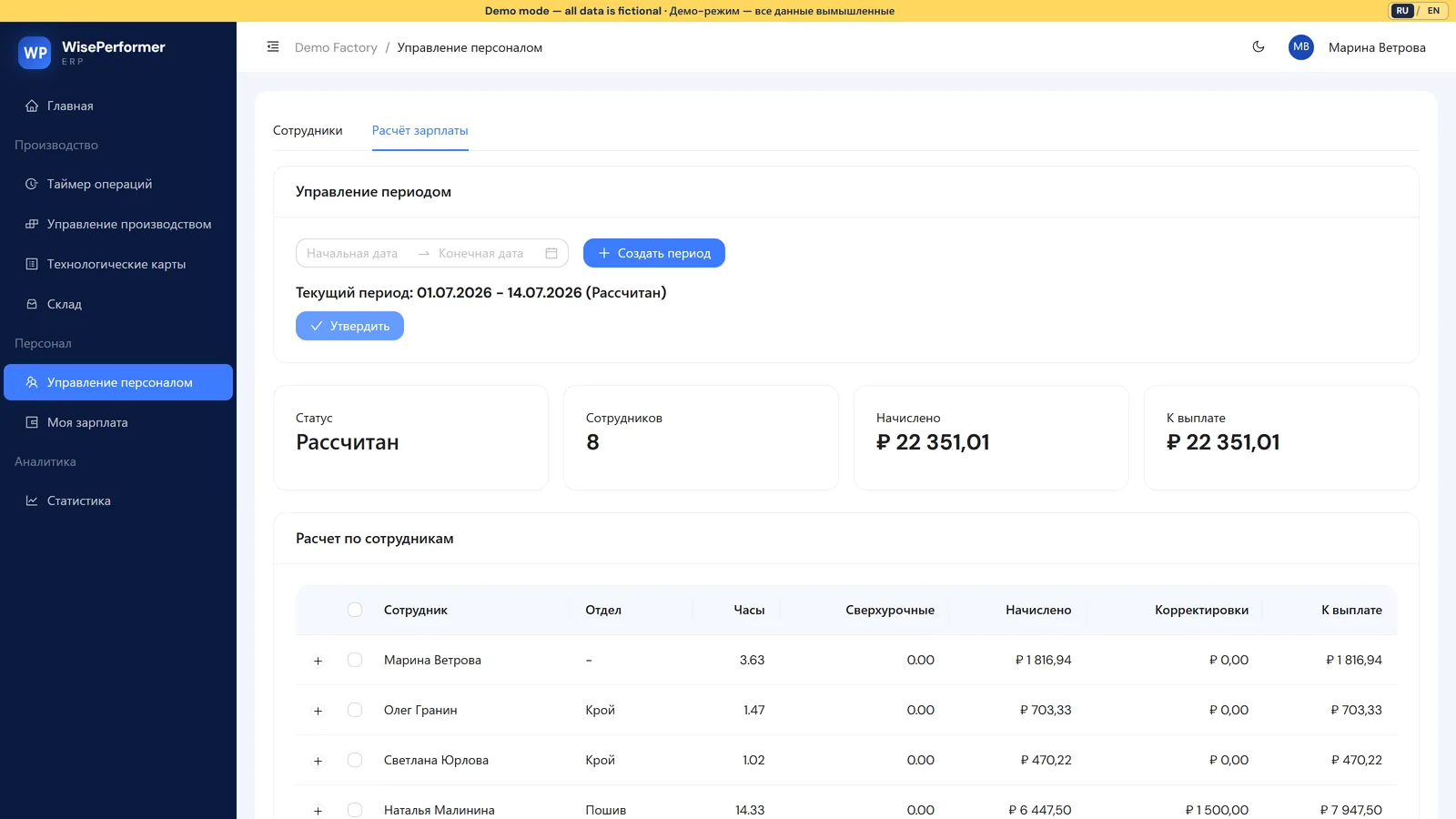Click the name Марина Ветрова in the table
This screenshot has height=819, width=1456.
pyautogui.click(x=432, y=660)
